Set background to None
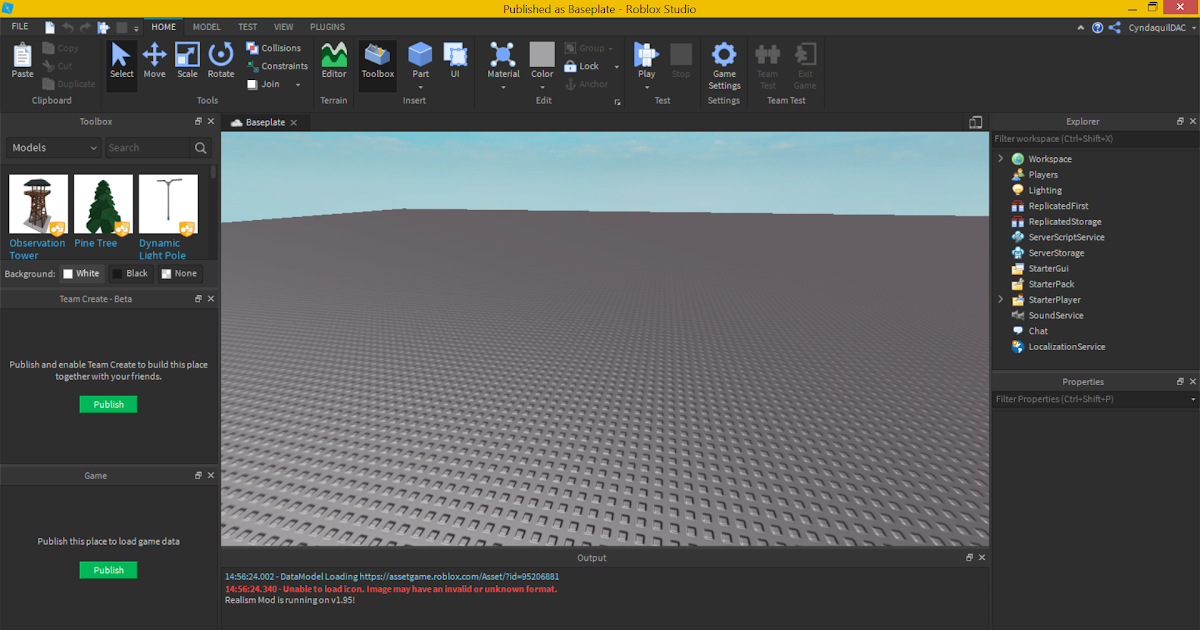This screenshot has height=630, width=1200. (x=179, y=274)
